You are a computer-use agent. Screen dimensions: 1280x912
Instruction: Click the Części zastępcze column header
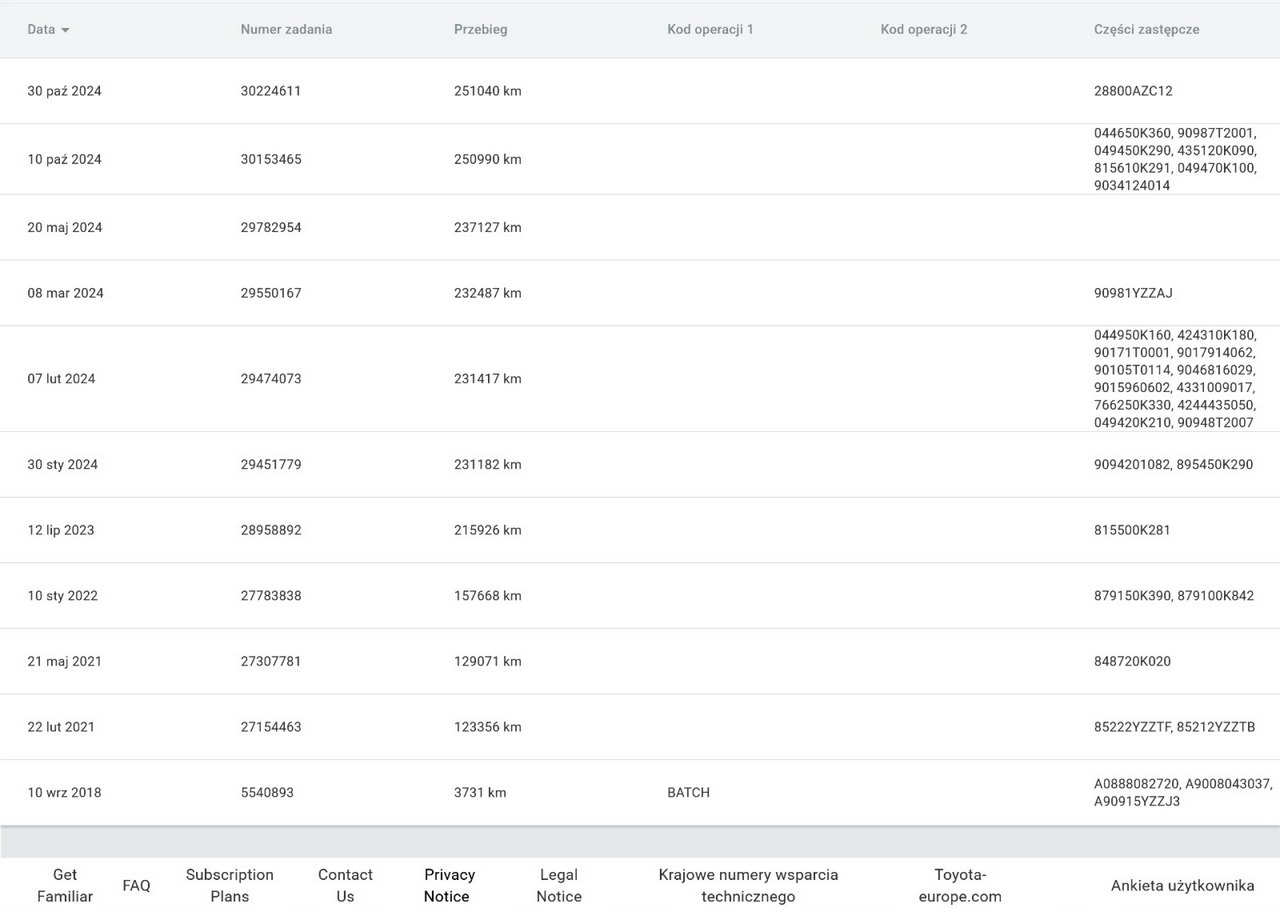pyautogui.click(x=1146, y=30)
